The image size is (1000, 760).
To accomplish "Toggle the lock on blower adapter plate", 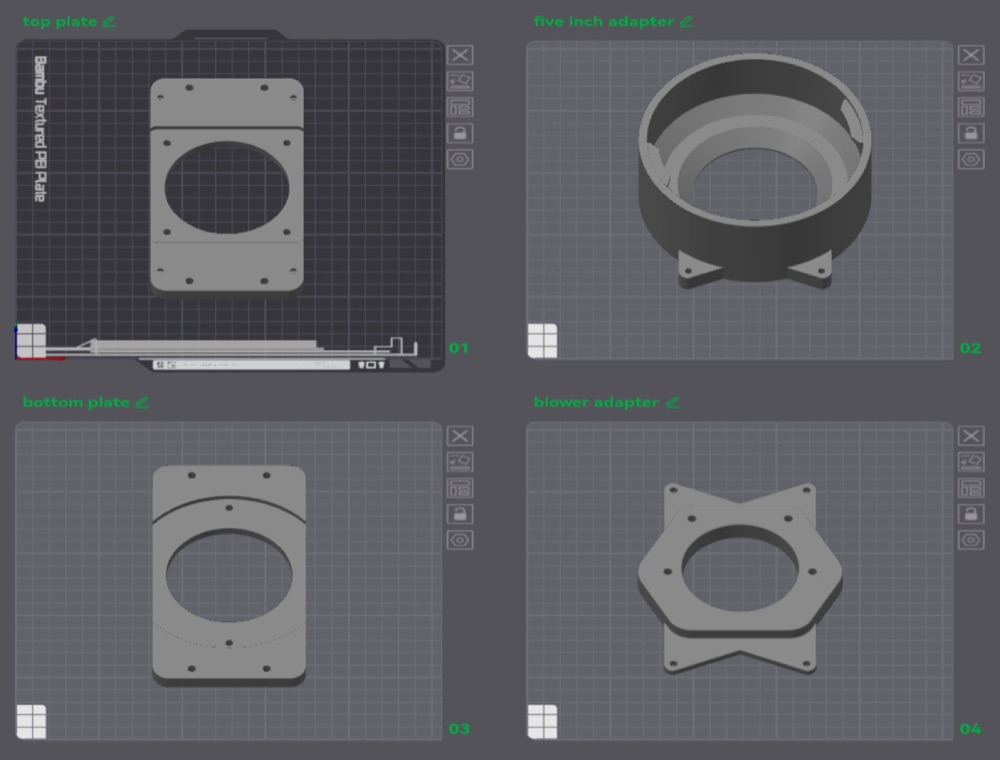I will [971, 514].
